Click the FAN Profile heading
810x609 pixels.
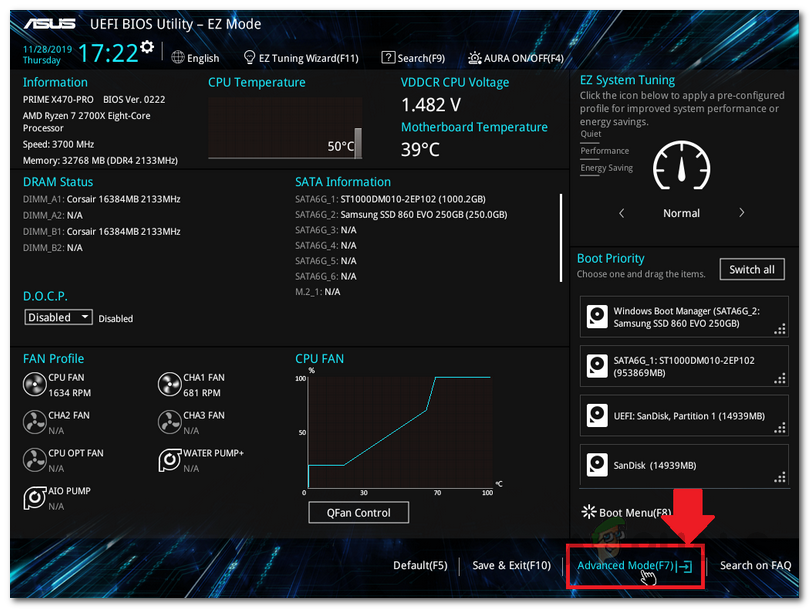[53, 358]
